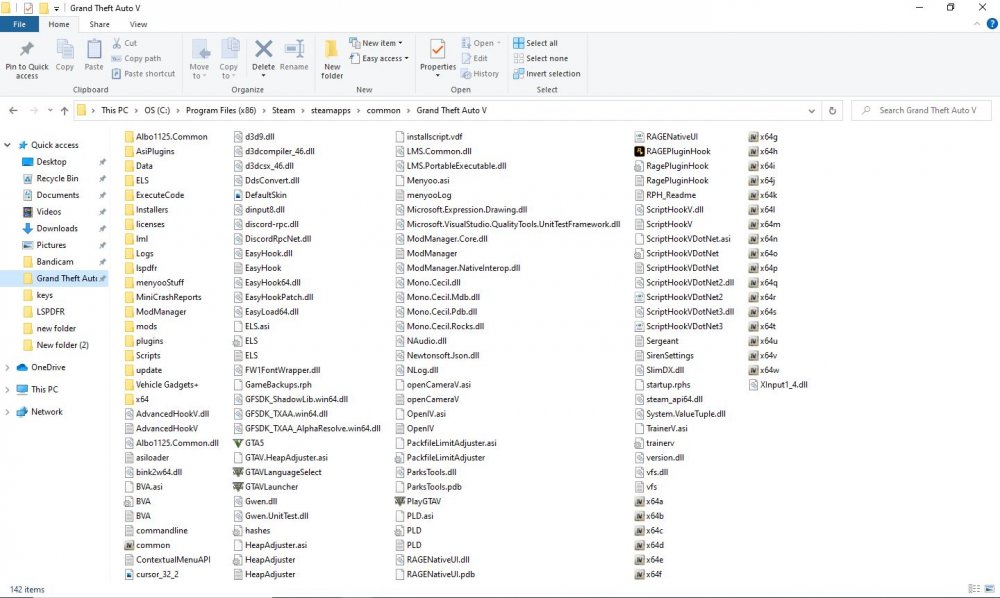
Task: Click the Cut scissors icon
Action: 117,43
